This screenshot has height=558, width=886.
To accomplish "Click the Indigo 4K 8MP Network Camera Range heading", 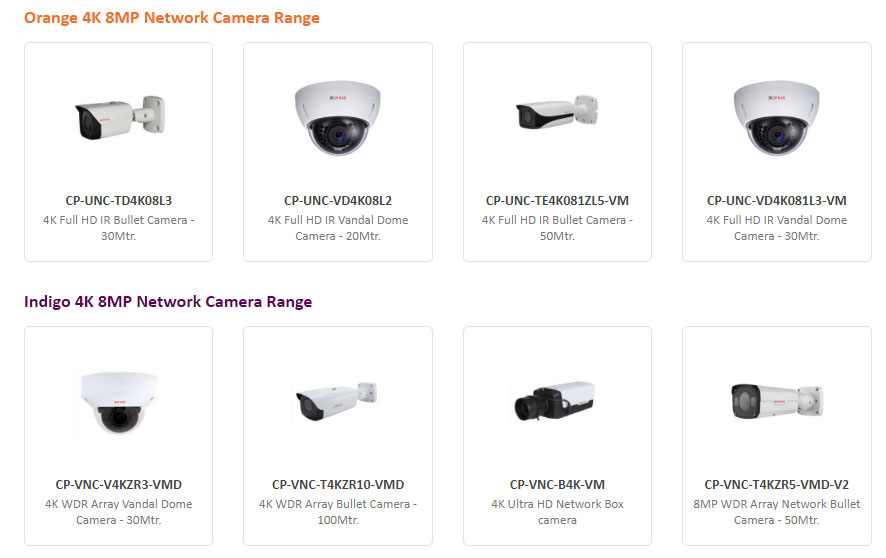I will (x=168, y=302).
